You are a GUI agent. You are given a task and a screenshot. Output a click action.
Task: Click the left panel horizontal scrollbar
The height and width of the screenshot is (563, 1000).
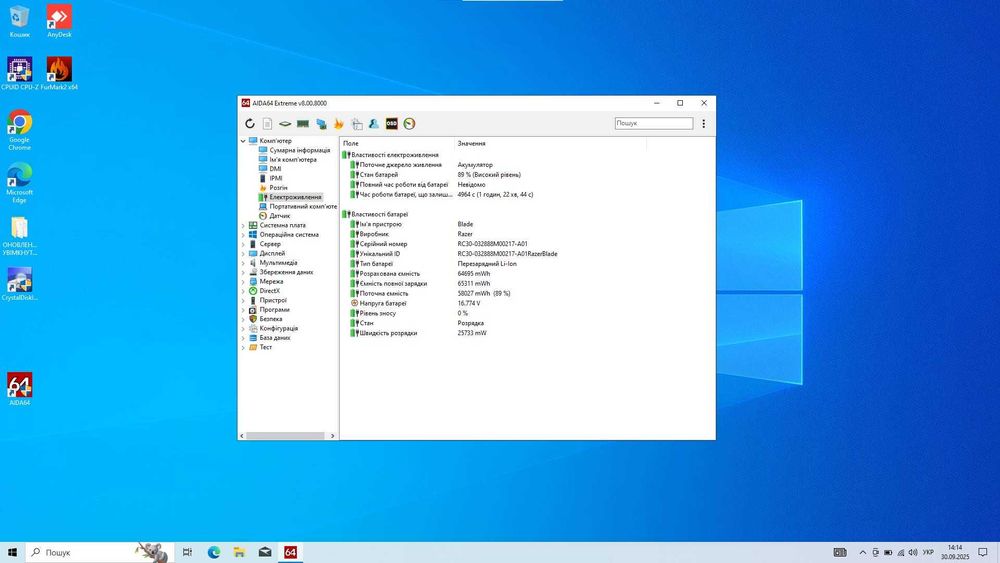[284, 436]
